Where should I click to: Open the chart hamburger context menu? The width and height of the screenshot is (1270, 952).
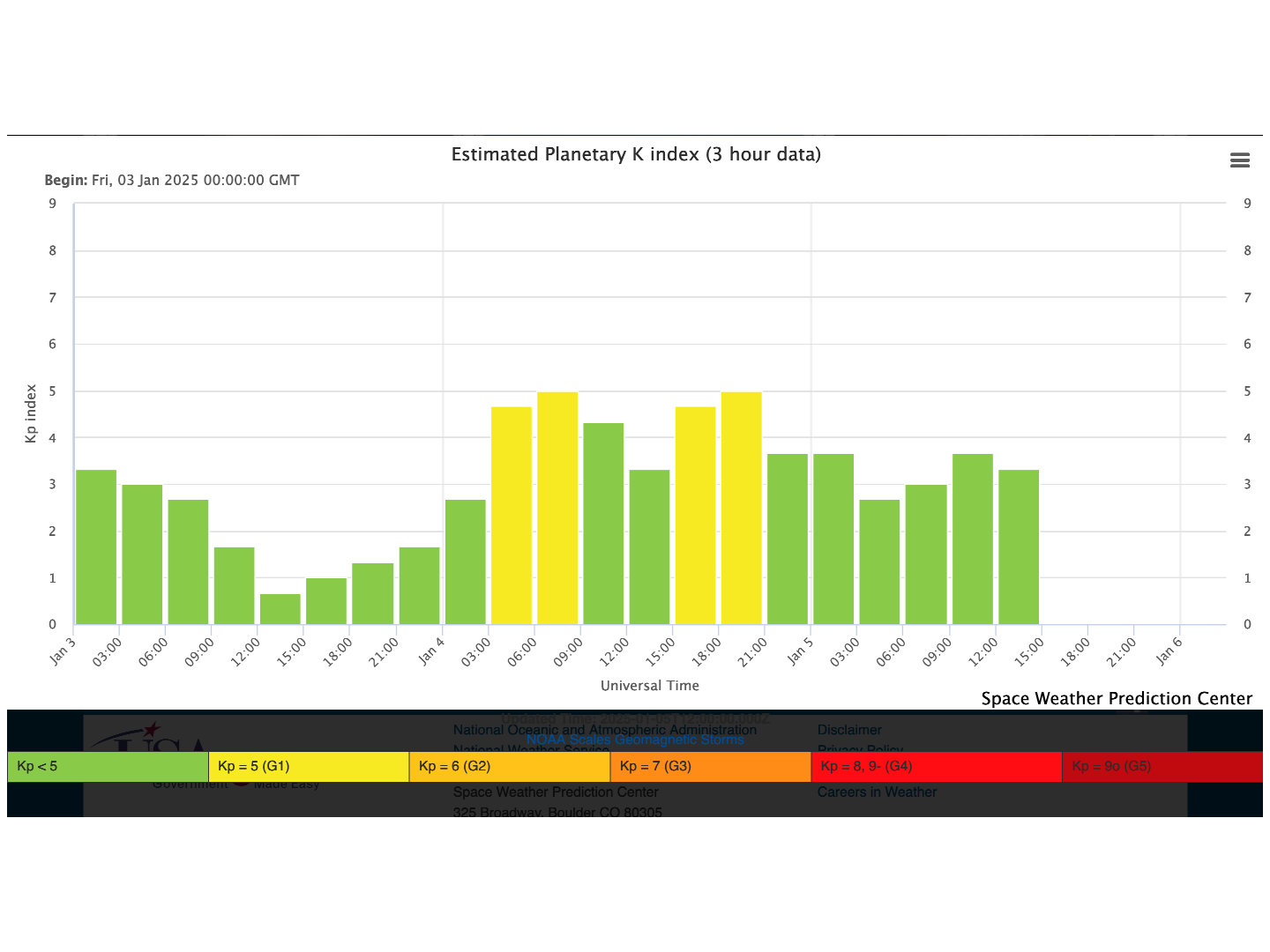click(x=1239, y=160)
